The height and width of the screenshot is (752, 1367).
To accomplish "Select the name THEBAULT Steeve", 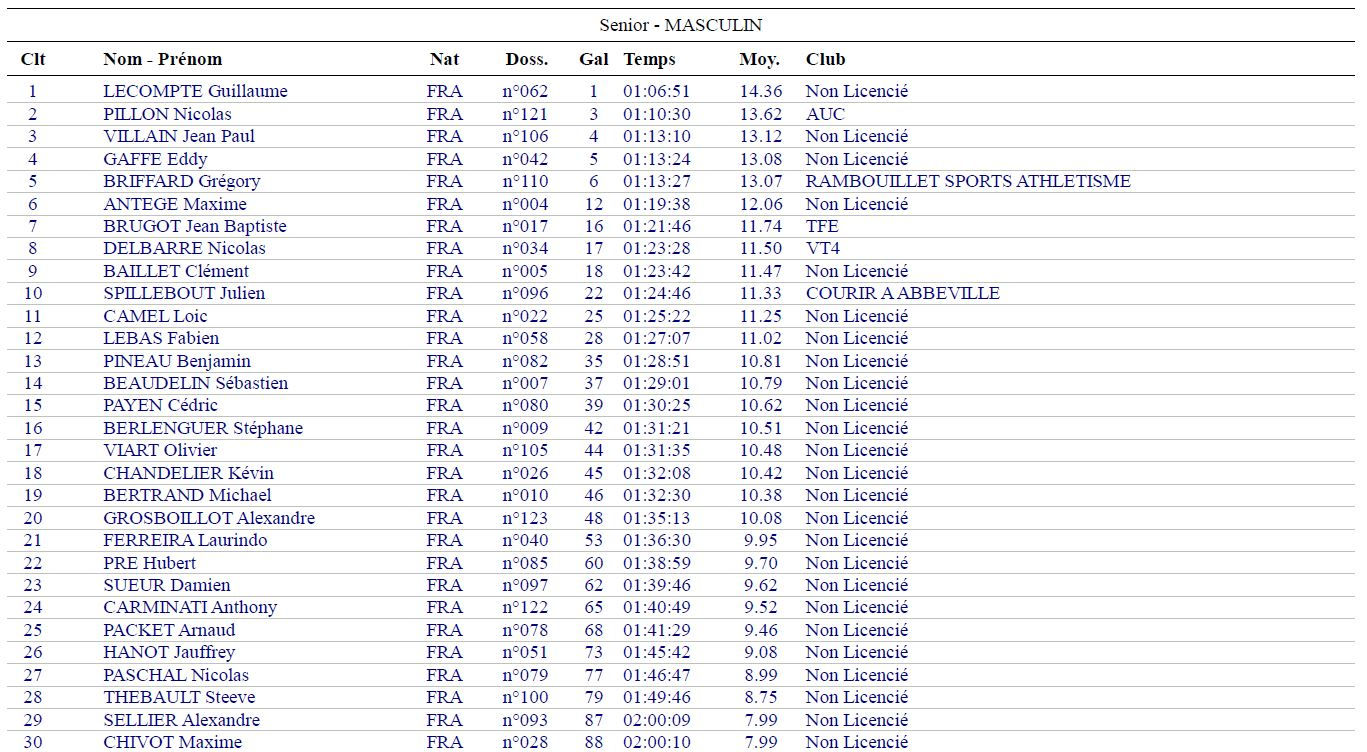I will pos(179,697).
